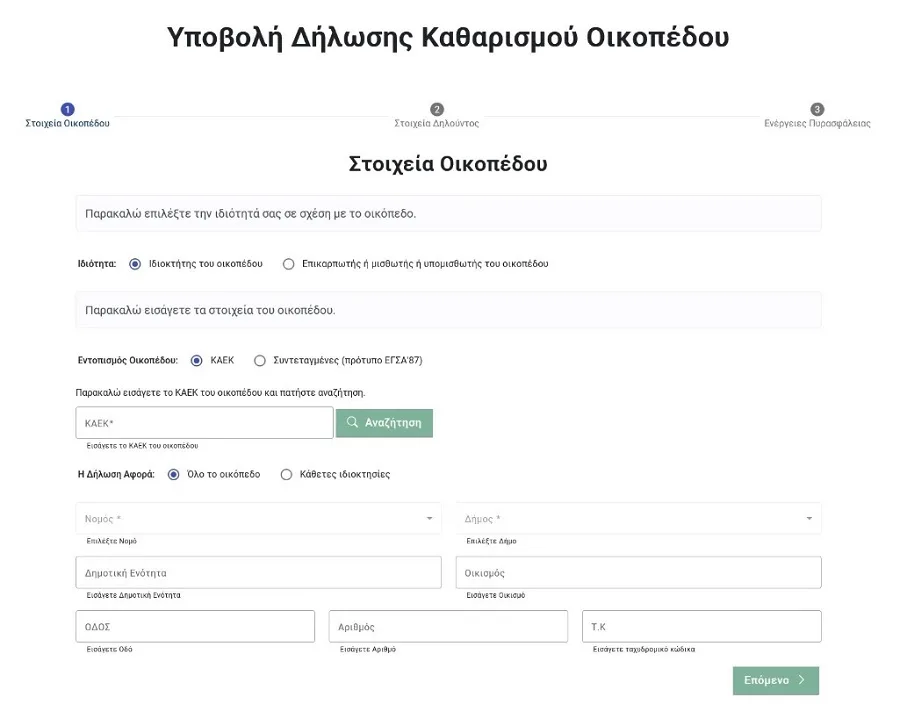Click hint text Εισάγετε Οδό
Screen dimensions: 900x711
coord(109,650)
